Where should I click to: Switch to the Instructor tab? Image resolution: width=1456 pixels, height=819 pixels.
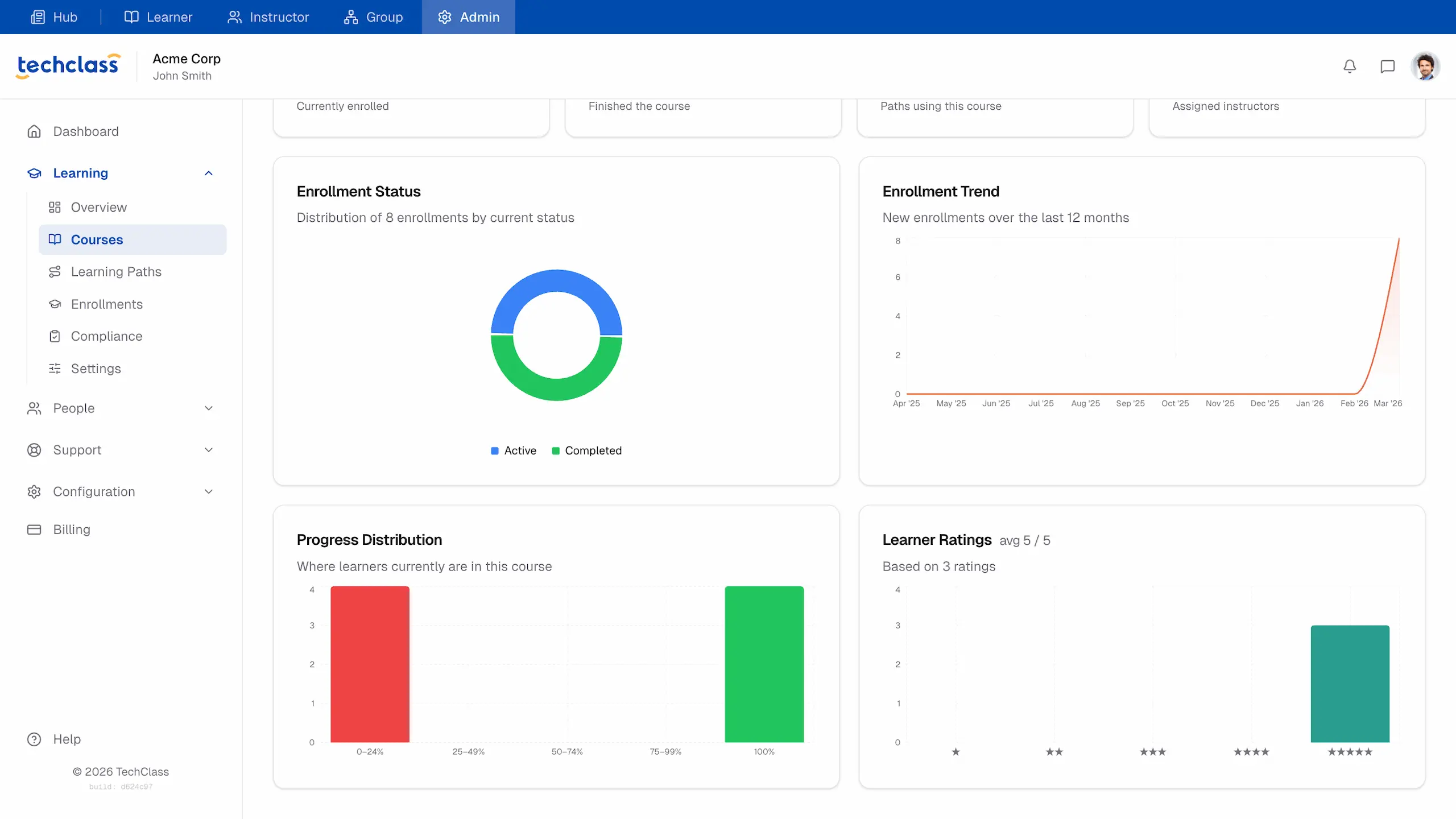tap(268, 17)
